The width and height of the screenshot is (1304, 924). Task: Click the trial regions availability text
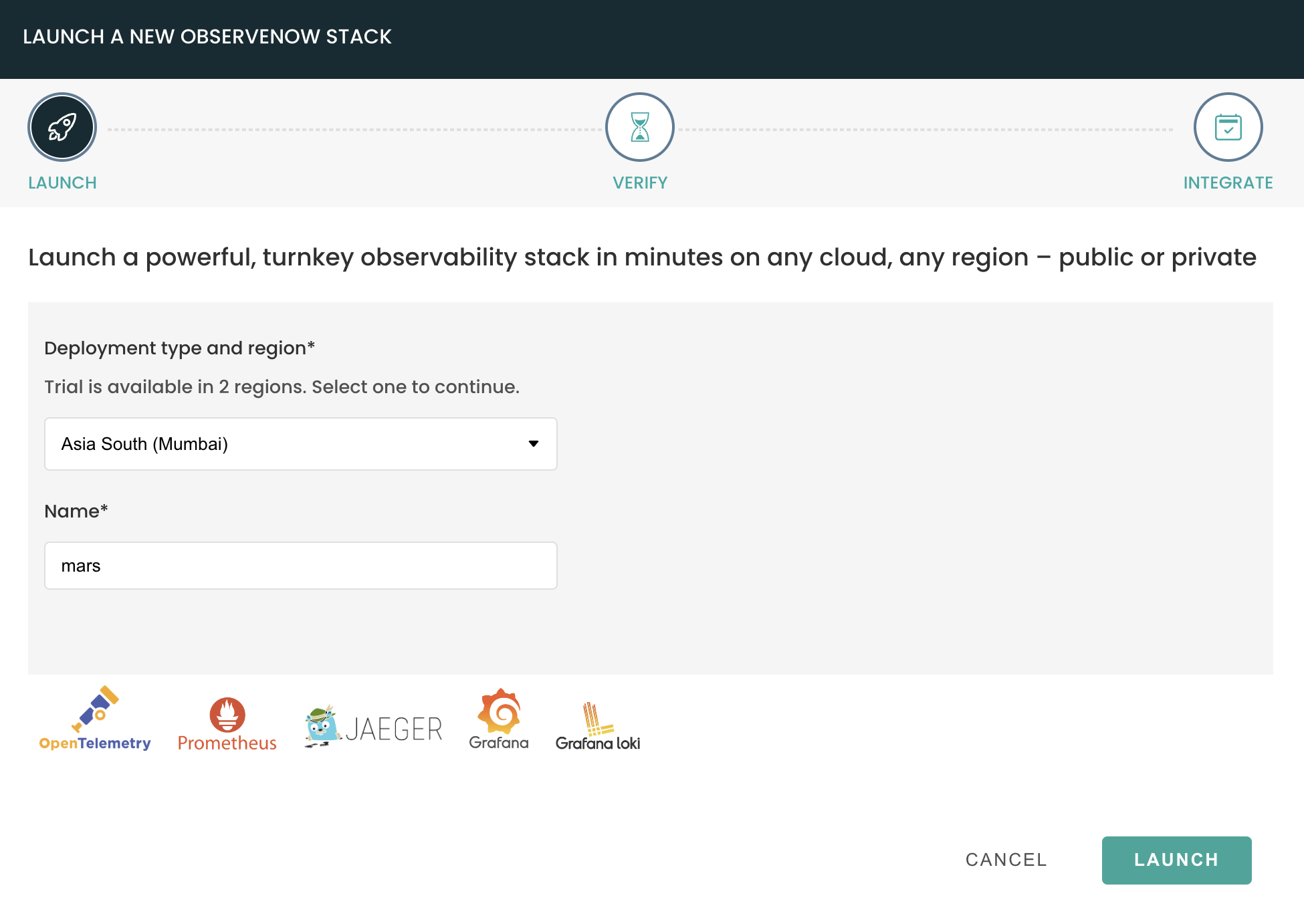282,387
